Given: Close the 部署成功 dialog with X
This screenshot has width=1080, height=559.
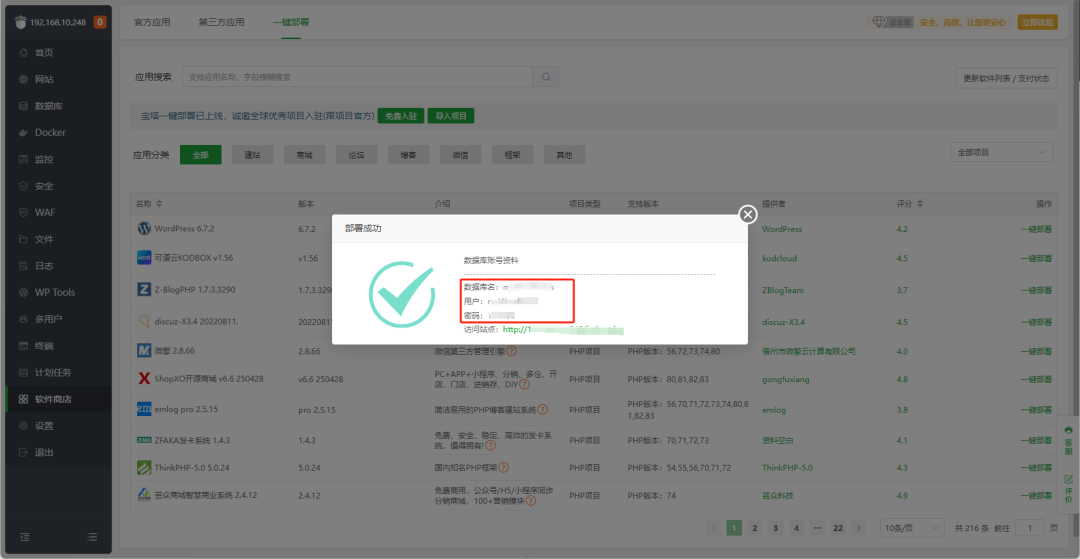Looking at the screenshot, I should coord(748,215).
